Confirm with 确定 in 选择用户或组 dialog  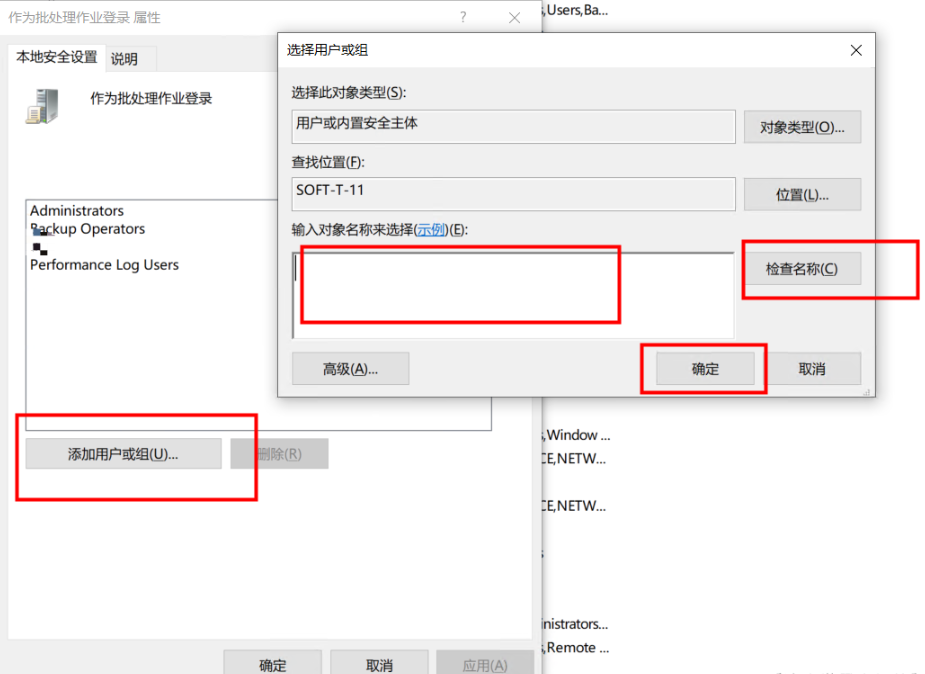(x=705, y=369)
